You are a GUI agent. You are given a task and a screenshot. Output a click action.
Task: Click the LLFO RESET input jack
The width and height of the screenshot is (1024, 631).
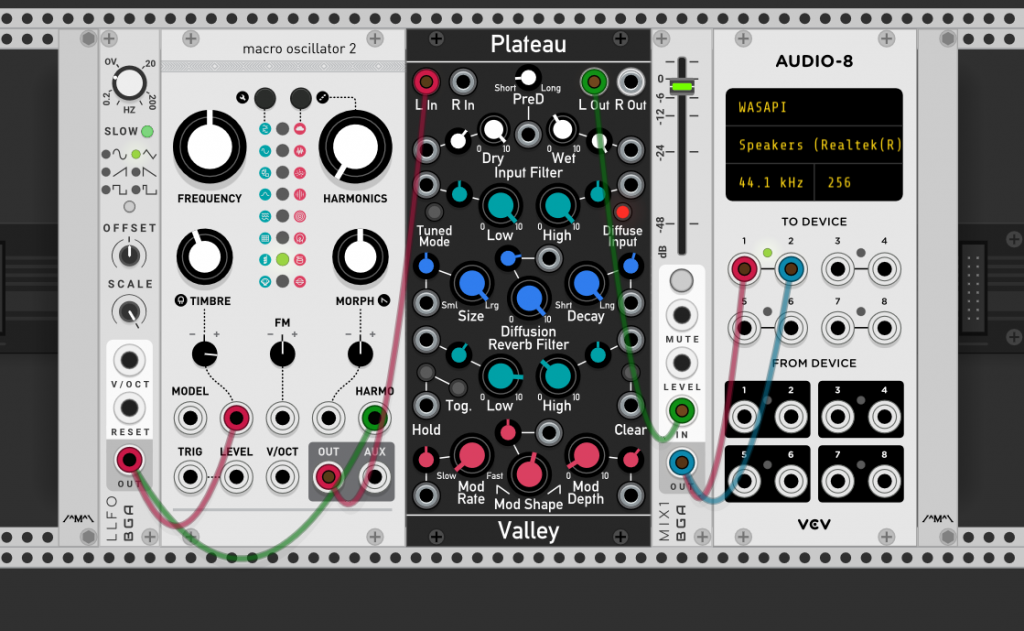[x=129, y=408]
